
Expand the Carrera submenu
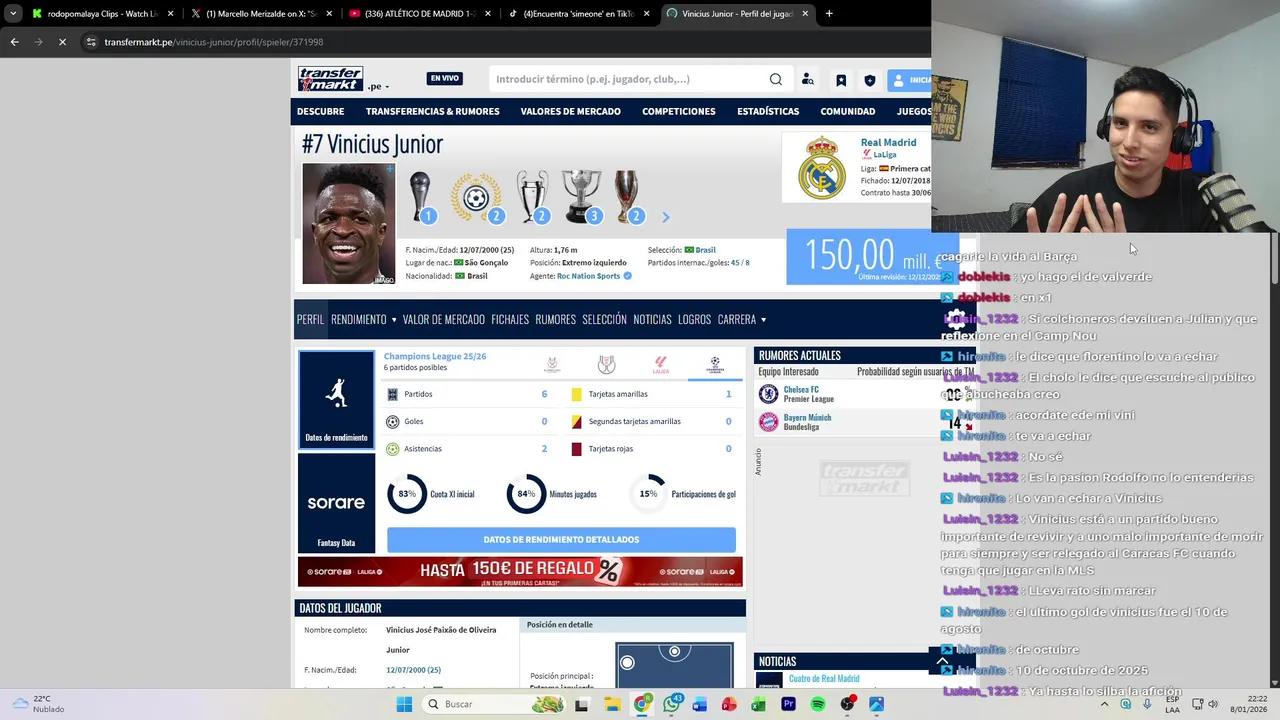(764, 320)
